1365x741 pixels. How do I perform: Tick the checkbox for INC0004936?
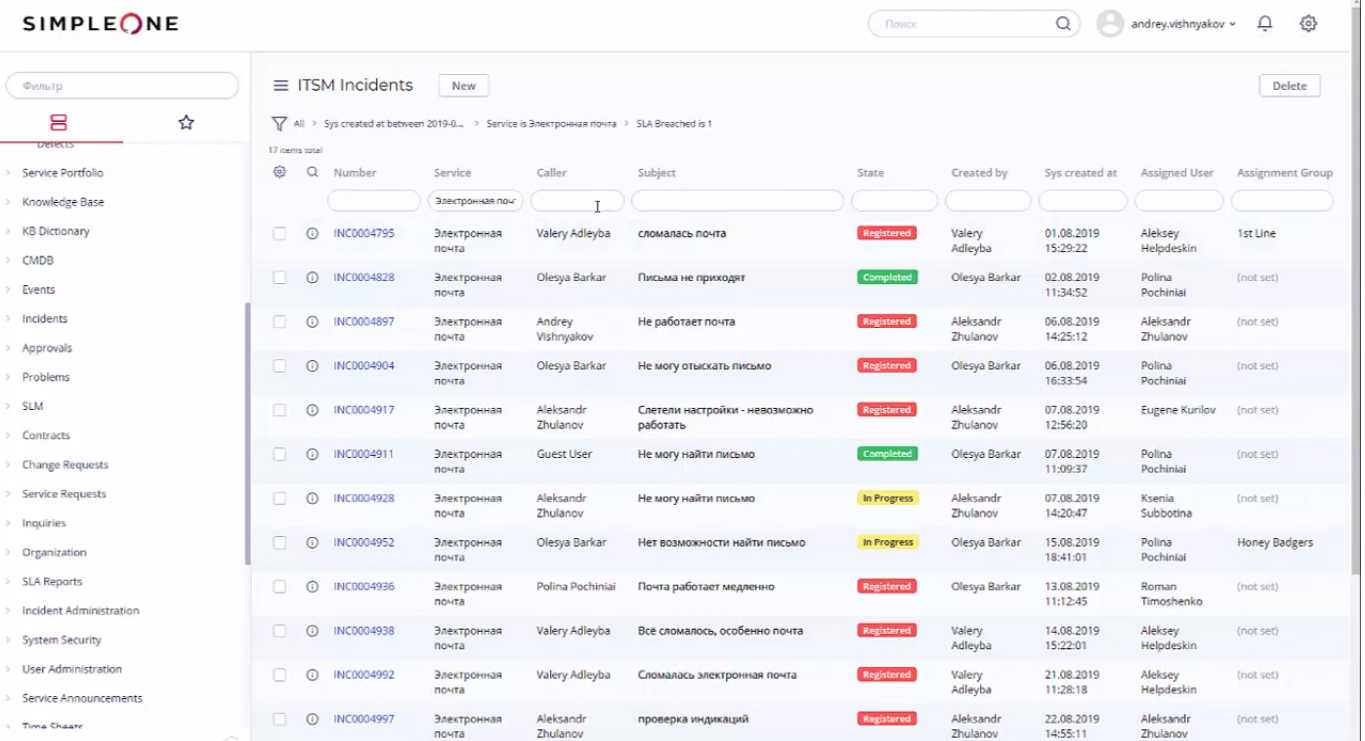click(280, 587)
